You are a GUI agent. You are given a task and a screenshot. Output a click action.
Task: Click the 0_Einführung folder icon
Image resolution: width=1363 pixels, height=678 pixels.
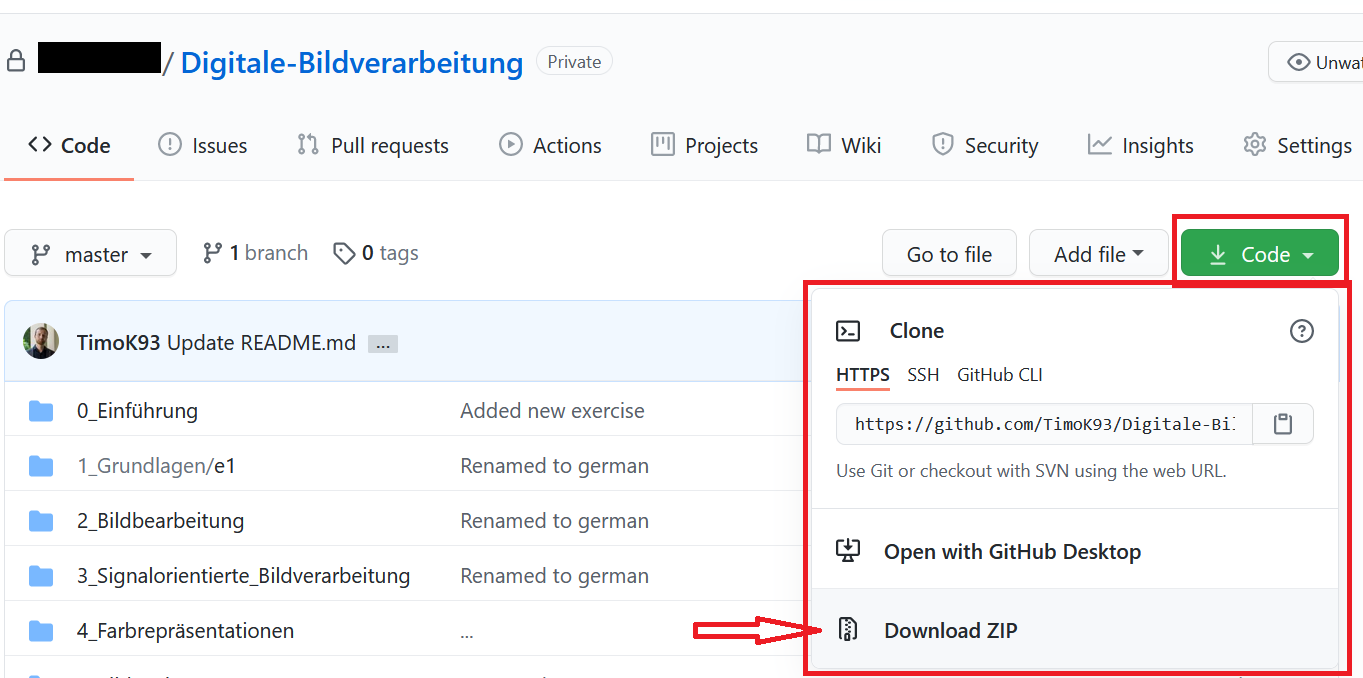[x=41, y=411]
